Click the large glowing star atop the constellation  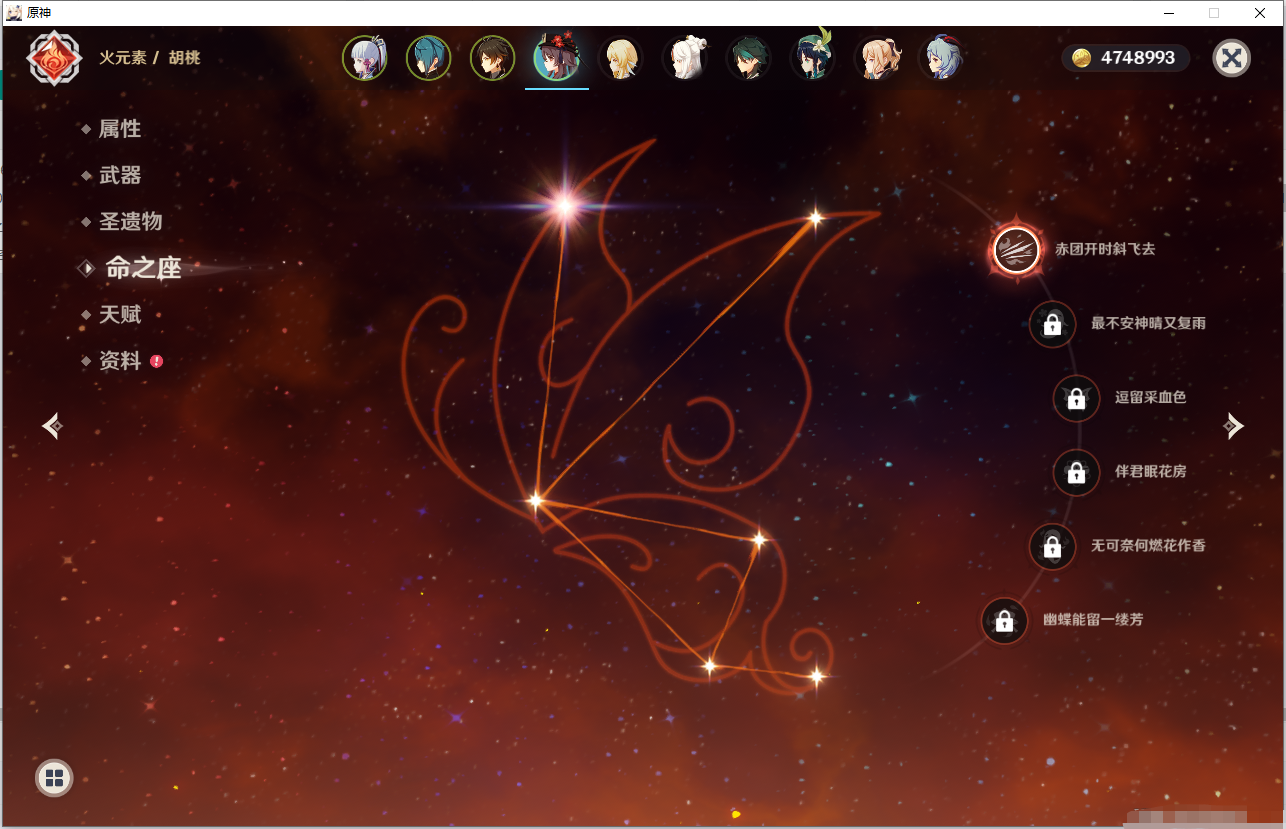point(565,207)
